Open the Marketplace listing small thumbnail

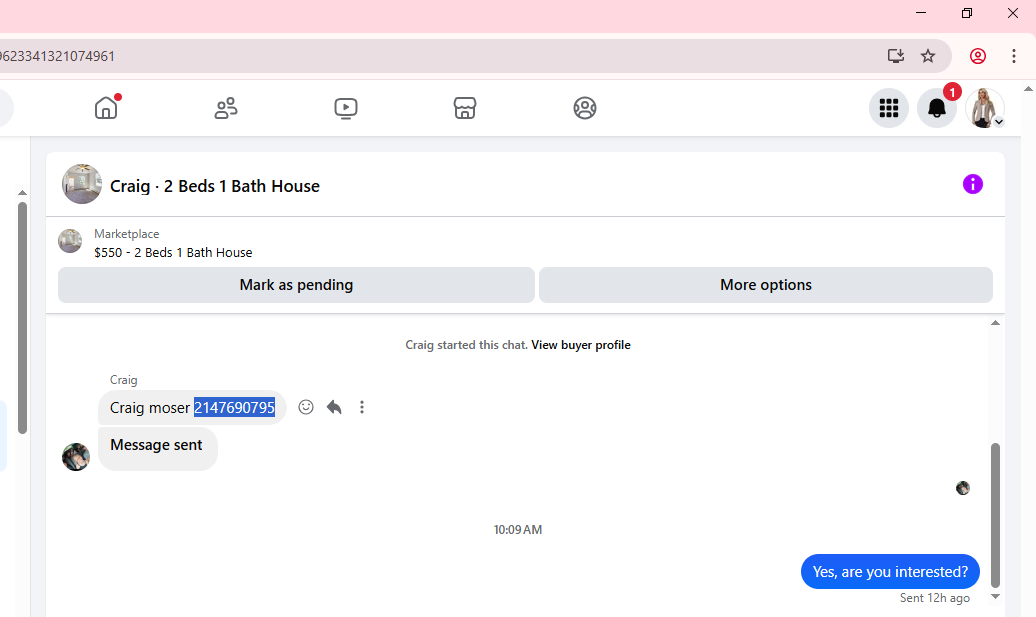[x=70, y=241]
